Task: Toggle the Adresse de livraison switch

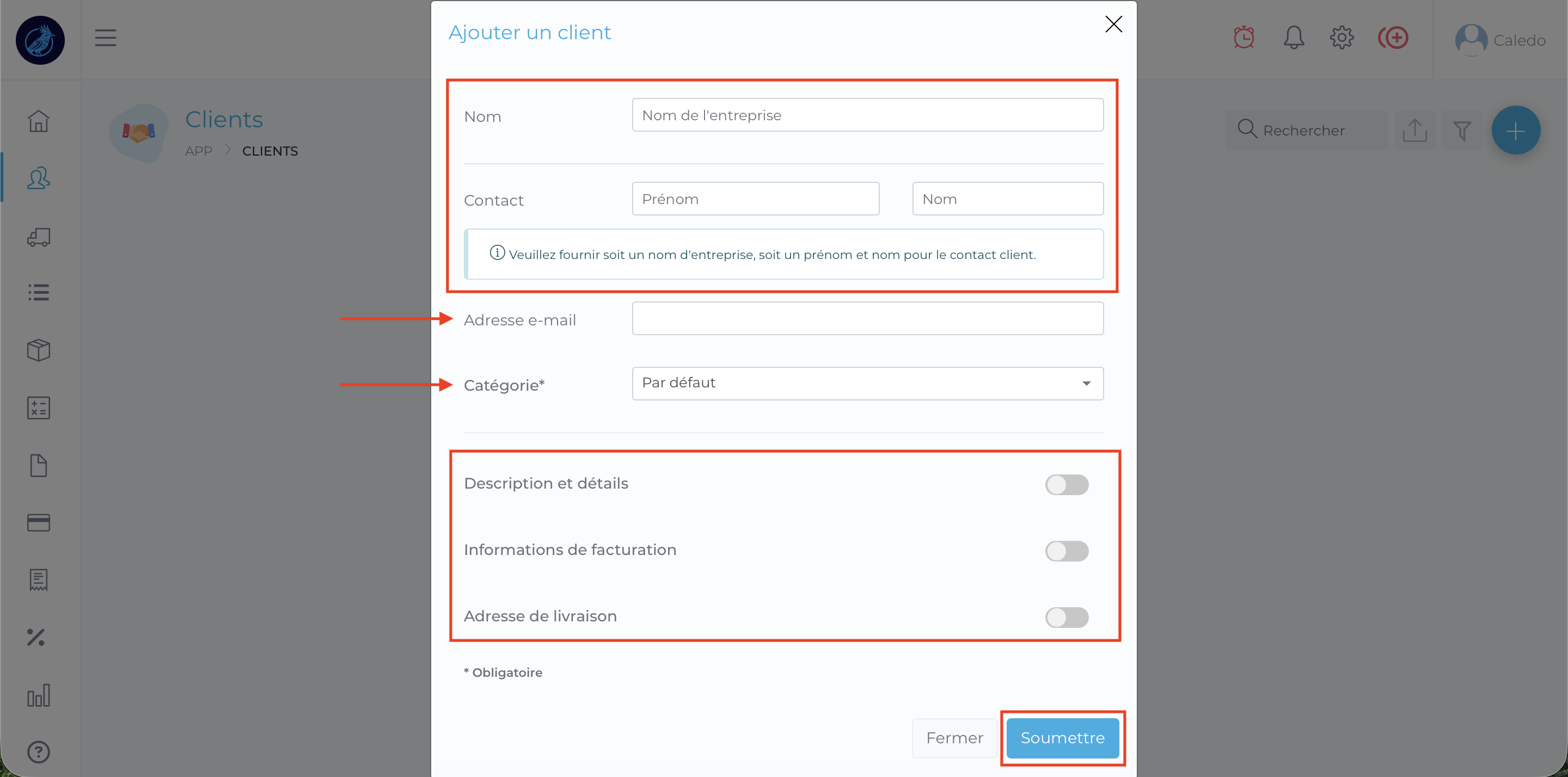Action: coord(1067,618)
